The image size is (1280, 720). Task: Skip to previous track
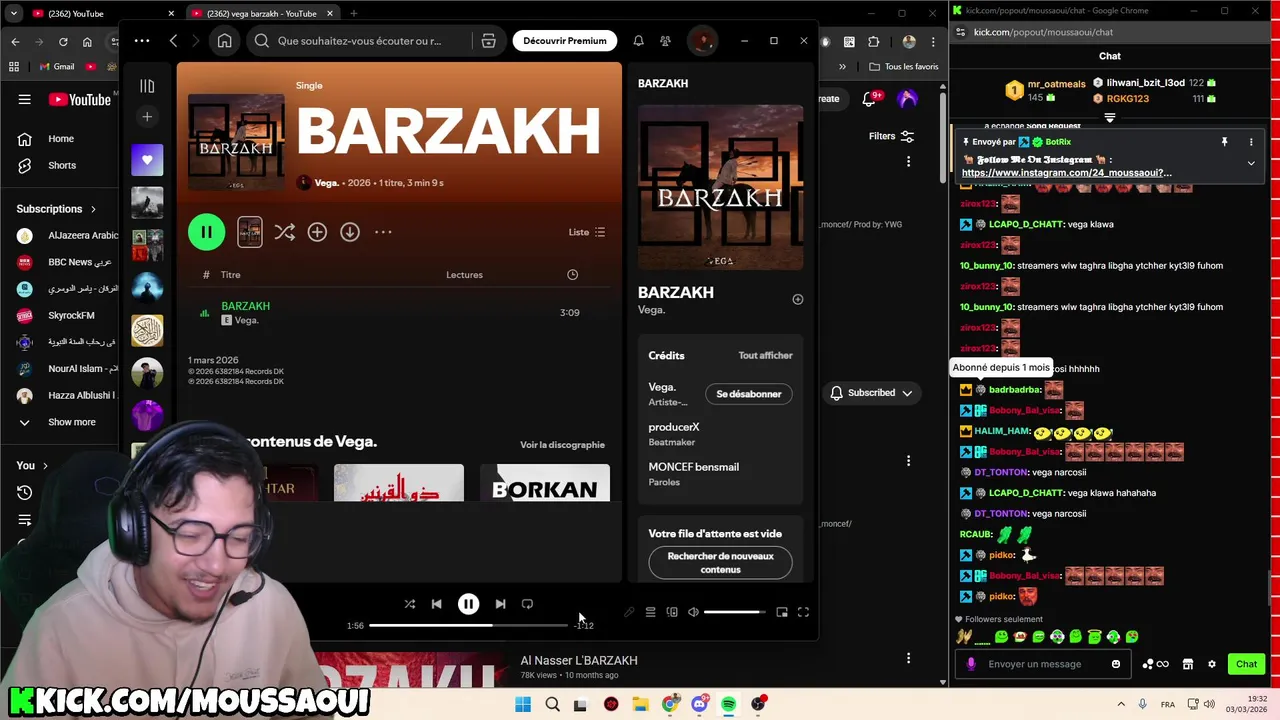(436, 604)
